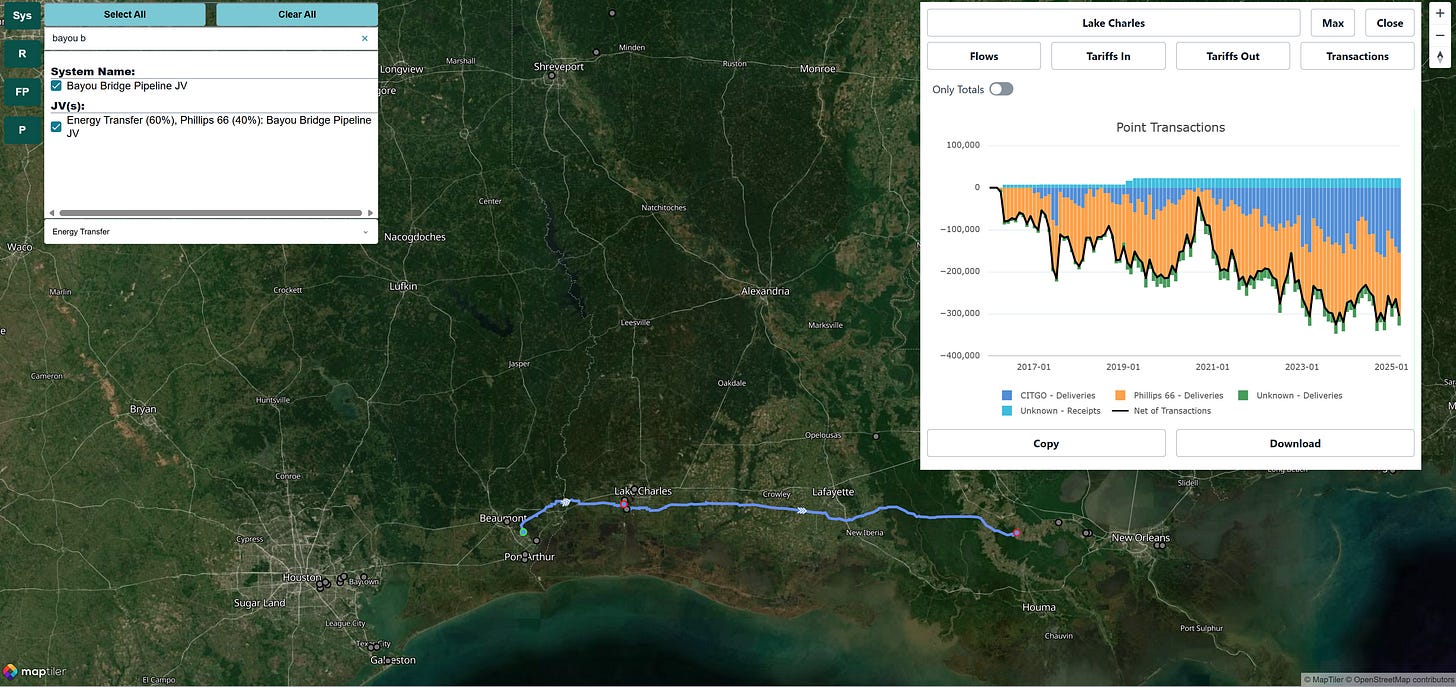
Task: Toggle Unknown - Deliveries legend swatch
Action: [1245, 395]
